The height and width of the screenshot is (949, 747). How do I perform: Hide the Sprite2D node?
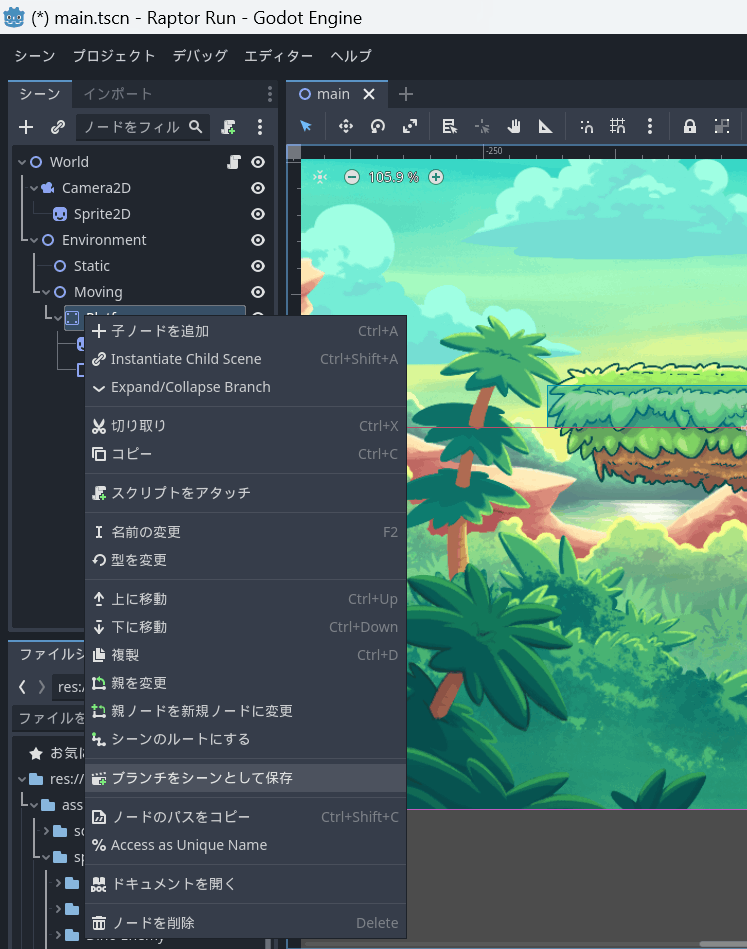258,214
